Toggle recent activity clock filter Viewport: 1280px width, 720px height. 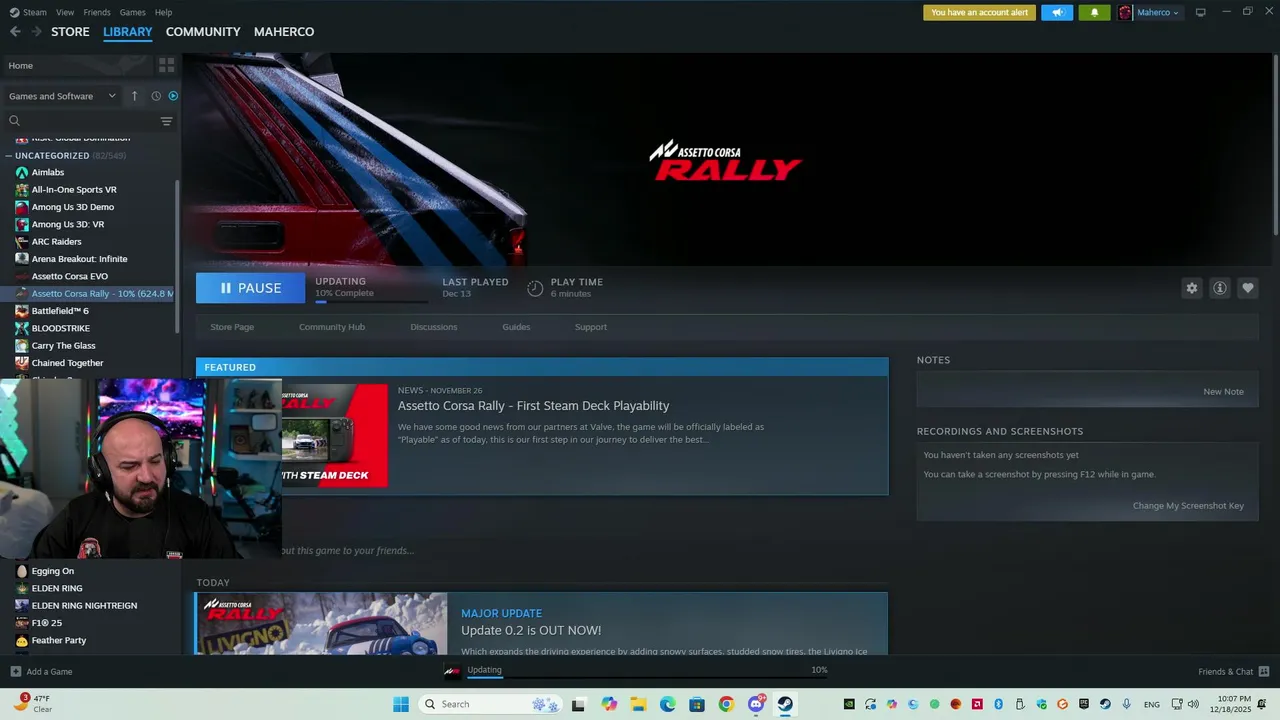pyautogui.click(x=156, y=96)
